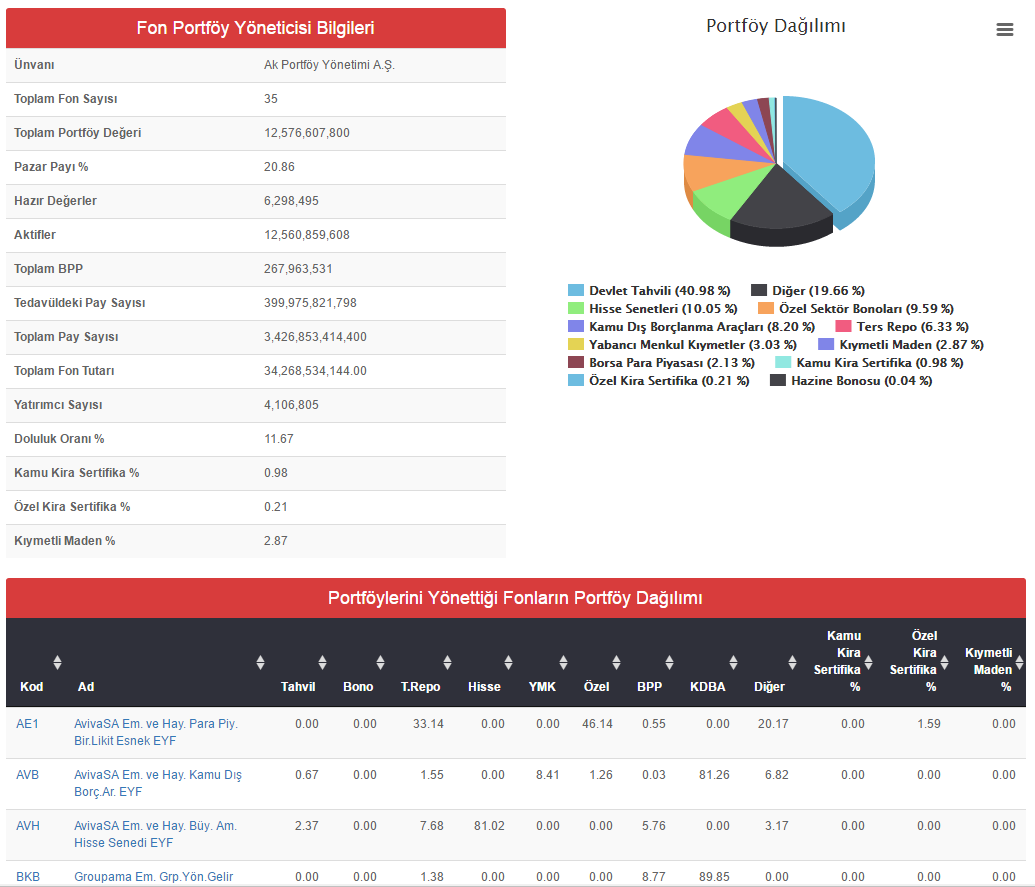The image size is (1035, 887).
Task: Toggle Yabancı Menkul Kıymetler legend item
Action: pos(683,344)
